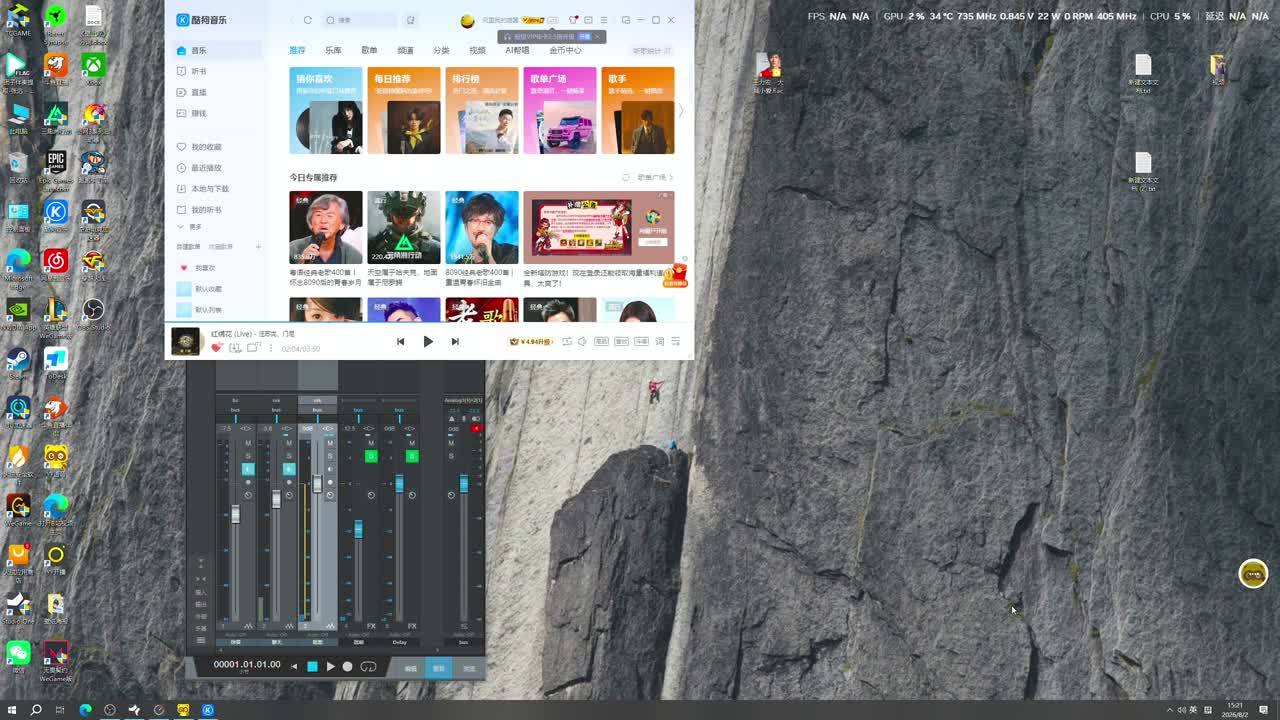Toggle loop button in Studio One transport

tap(368, 667)
